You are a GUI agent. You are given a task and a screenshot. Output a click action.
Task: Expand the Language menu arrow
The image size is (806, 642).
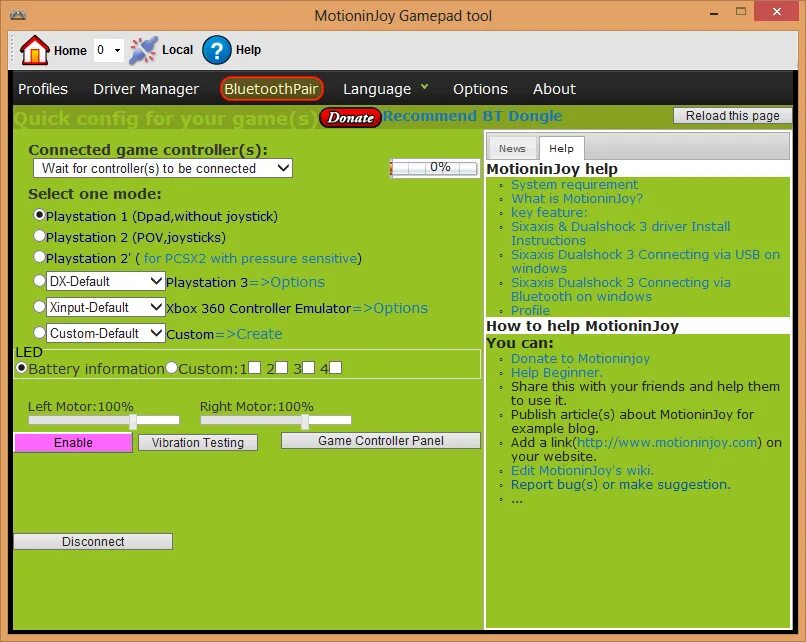coord(425,87)
